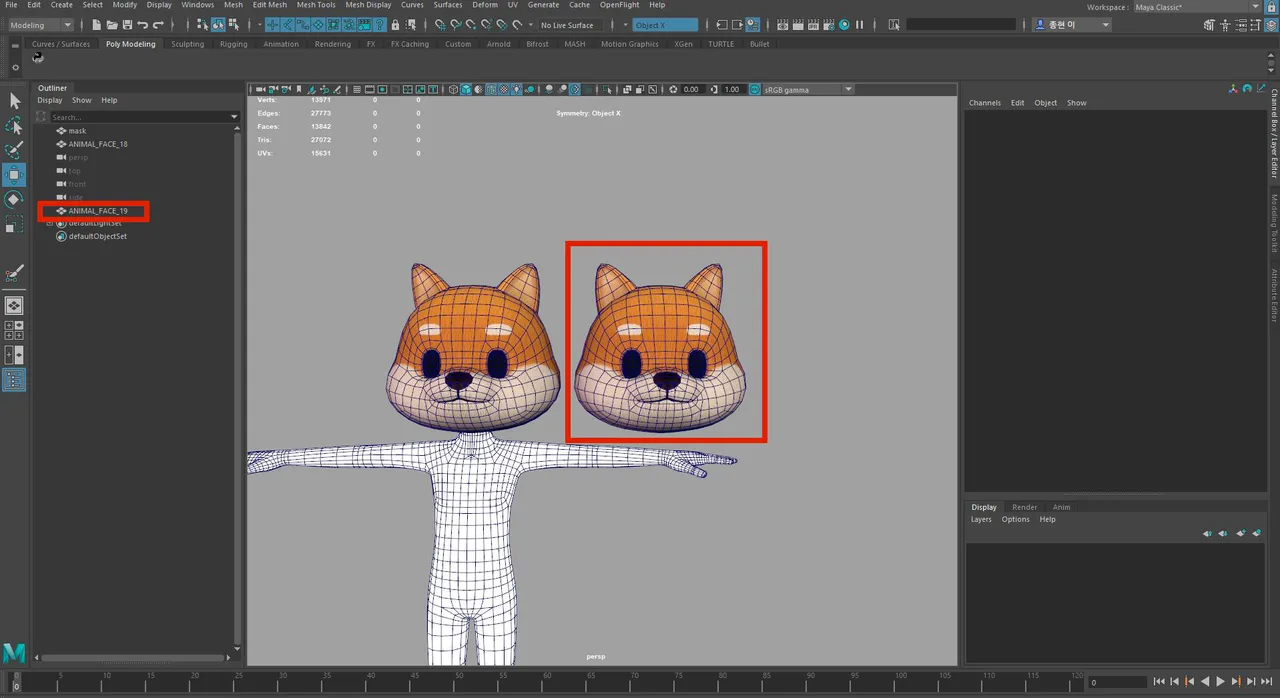Activate isolate select in the panel toolbar
Viewport: 1280px width, 698px height.
[x=605, y=90]
